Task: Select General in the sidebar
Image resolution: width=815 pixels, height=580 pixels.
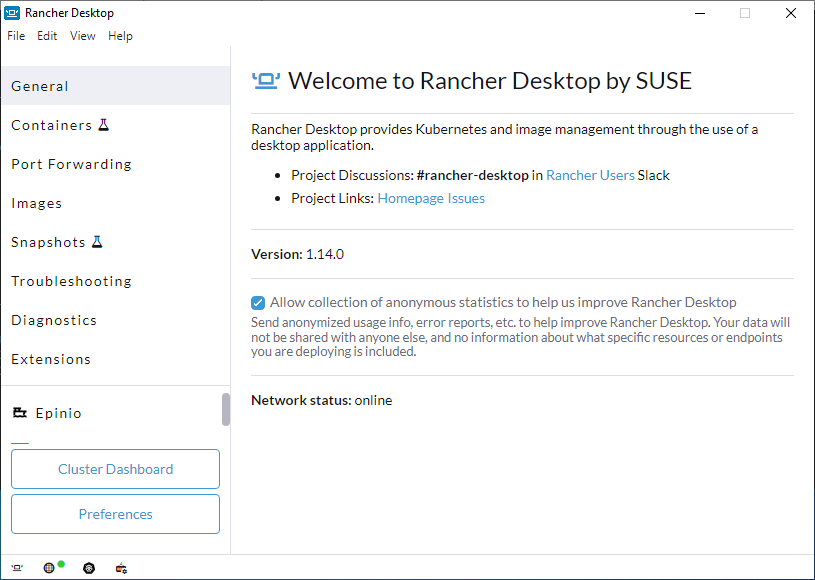Action: coord(115,86)
